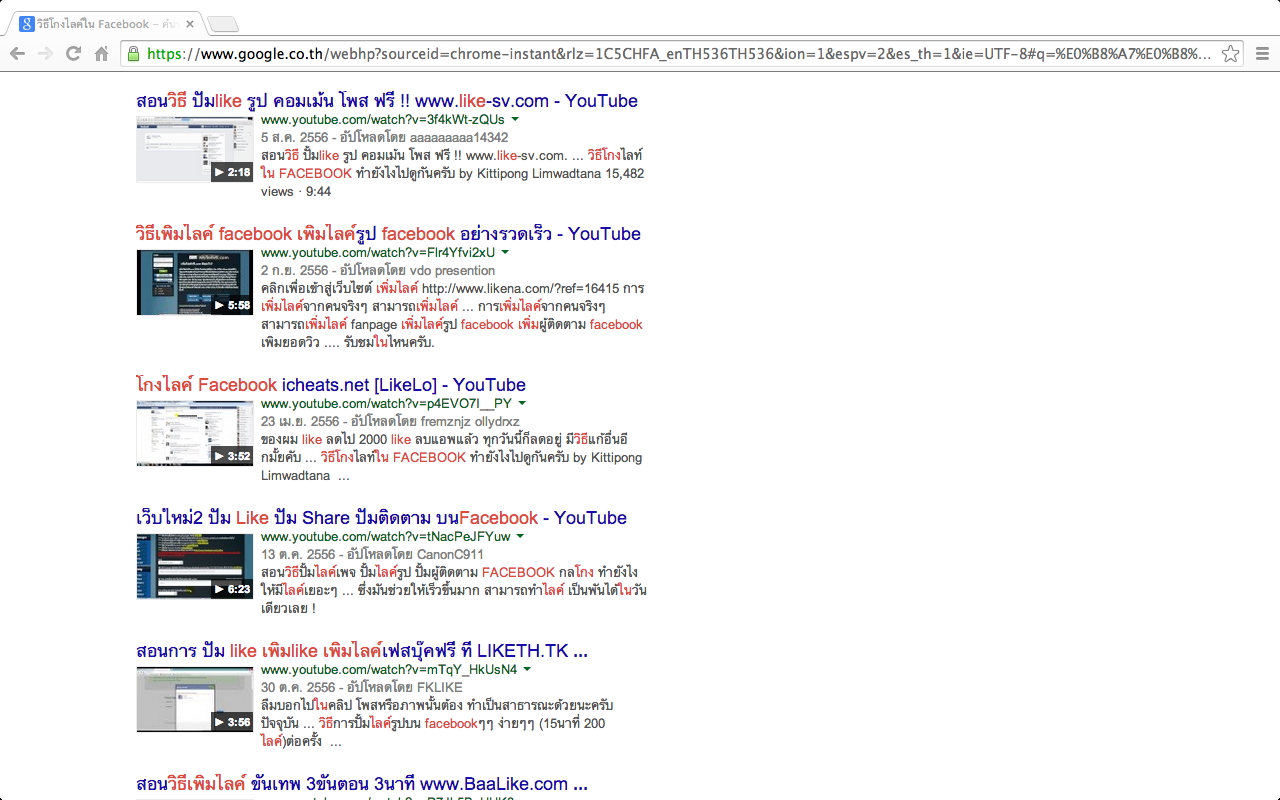Play the video thumbnail showing 5:58 duration
The height and width of the screenshot is (800, 1280).
195,282
